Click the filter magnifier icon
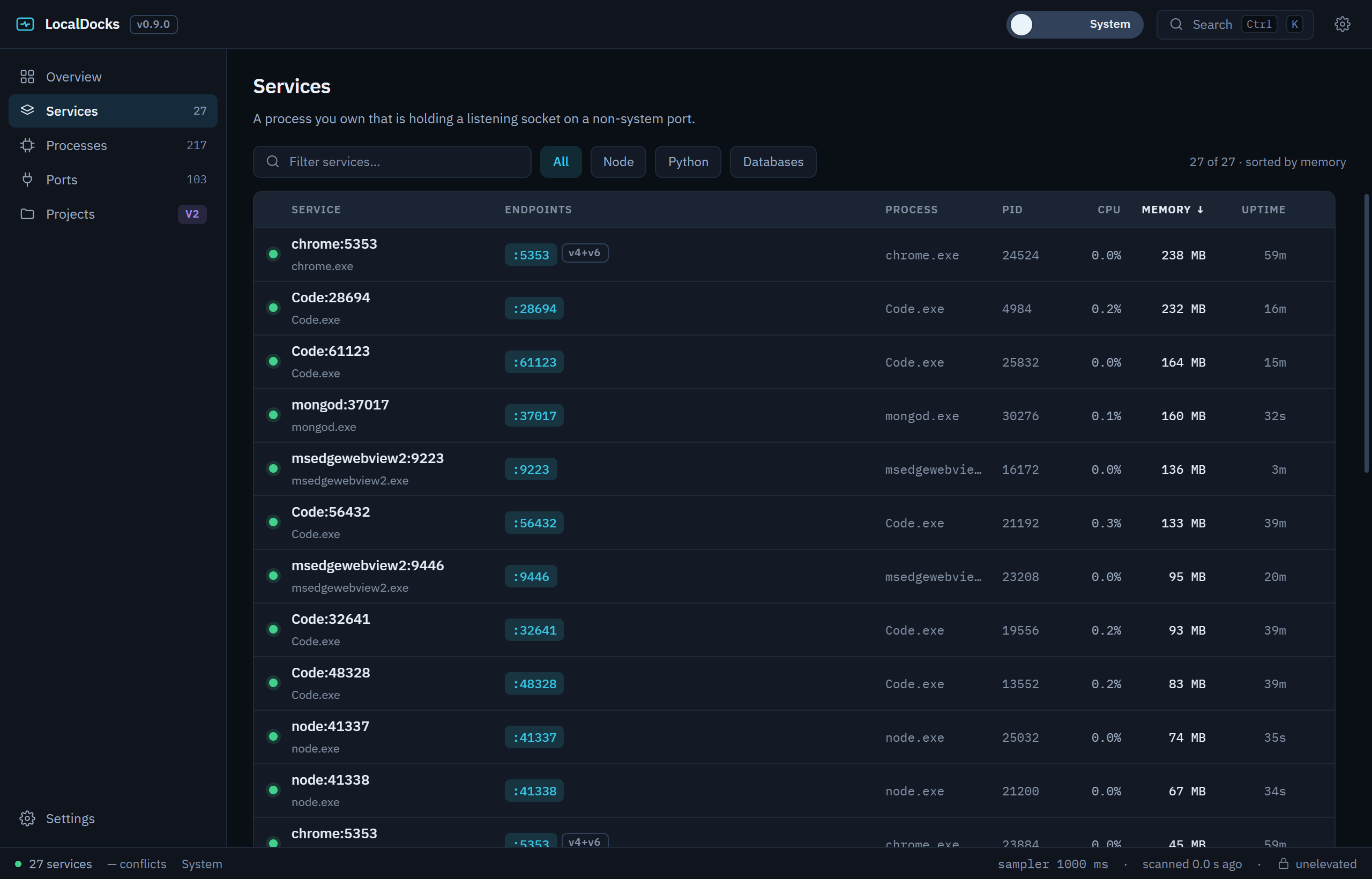The image size is (1372, 879). [x=273, y=161]
